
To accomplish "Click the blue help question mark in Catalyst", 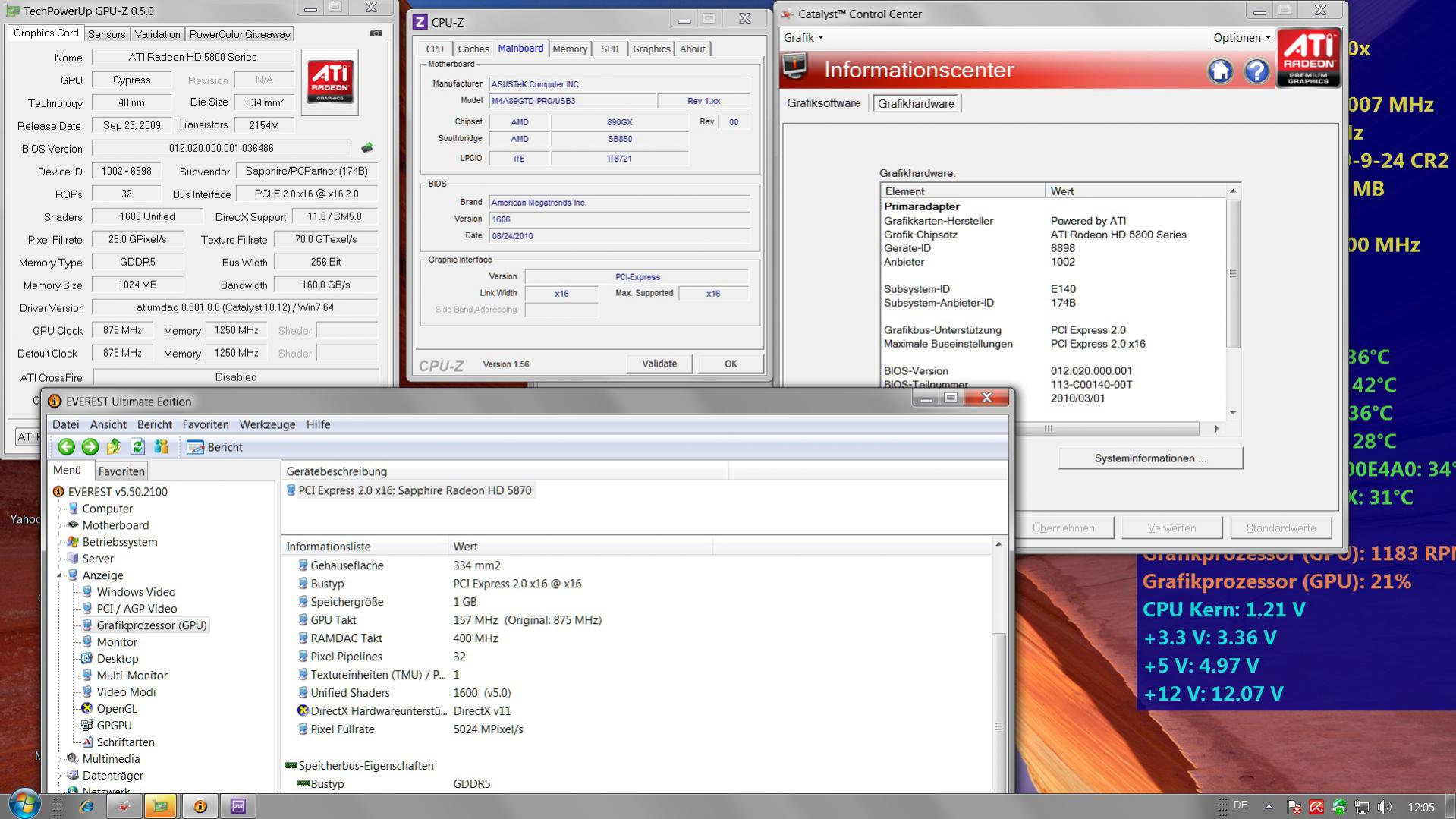I will click(1256, 71).
